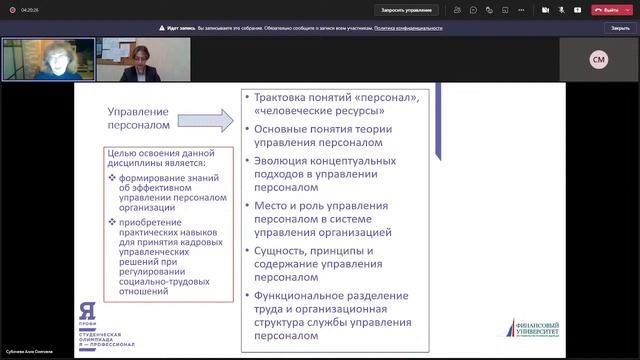
Task: Click item приобретение практических навыков
Action: point(171,257)
